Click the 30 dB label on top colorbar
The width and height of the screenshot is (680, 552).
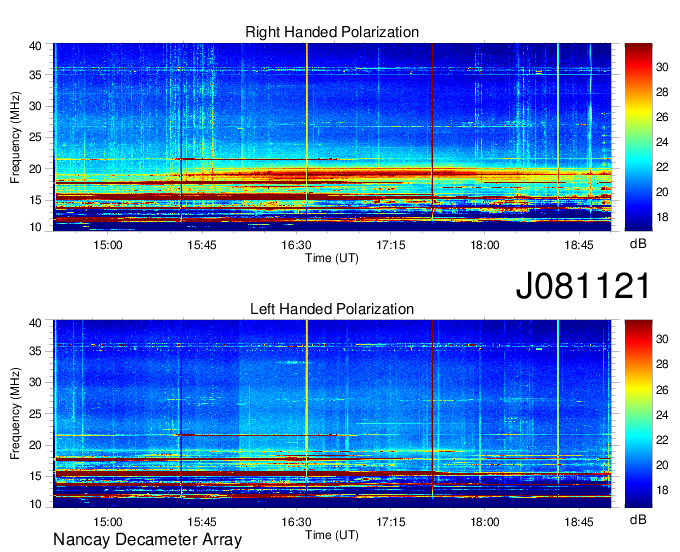(662, 67)
